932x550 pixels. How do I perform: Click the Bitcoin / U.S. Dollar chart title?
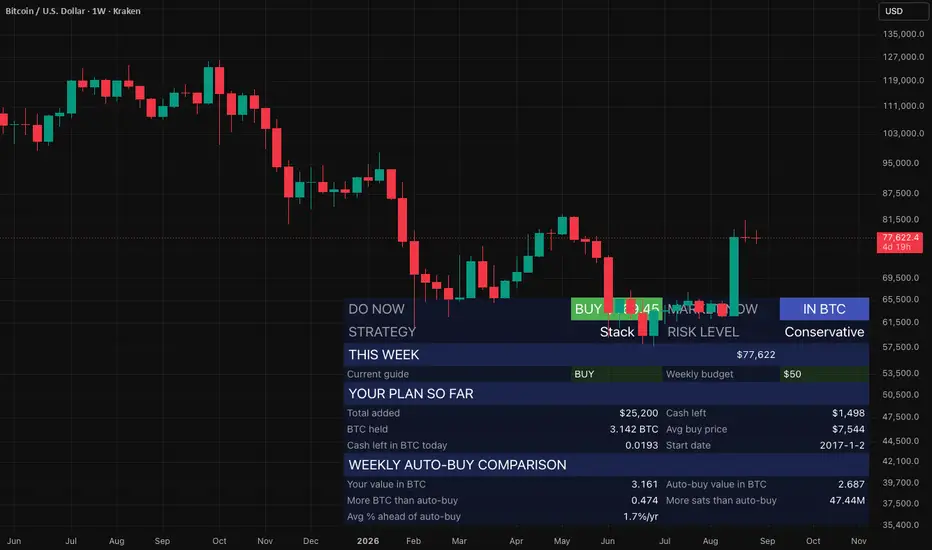click(x=73, y=11)
